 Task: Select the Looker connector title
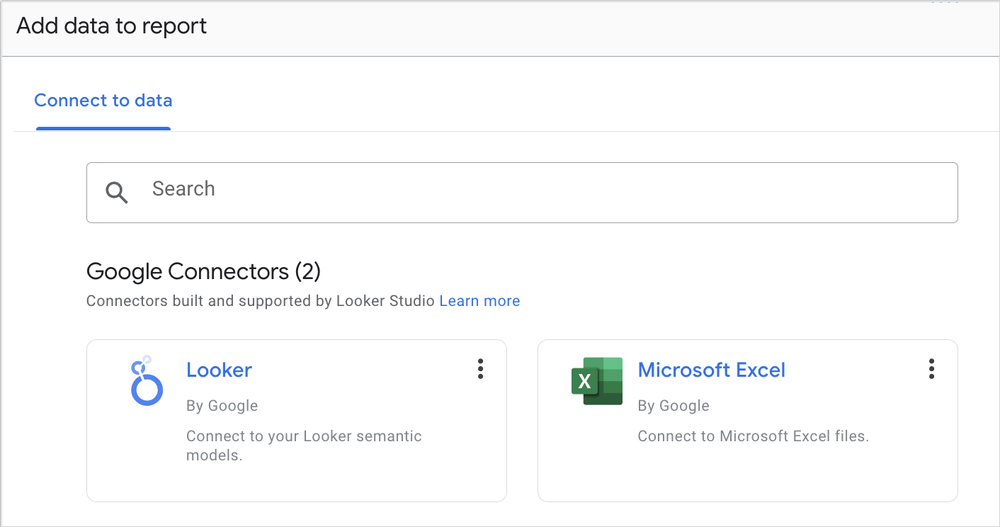(219, 370)
